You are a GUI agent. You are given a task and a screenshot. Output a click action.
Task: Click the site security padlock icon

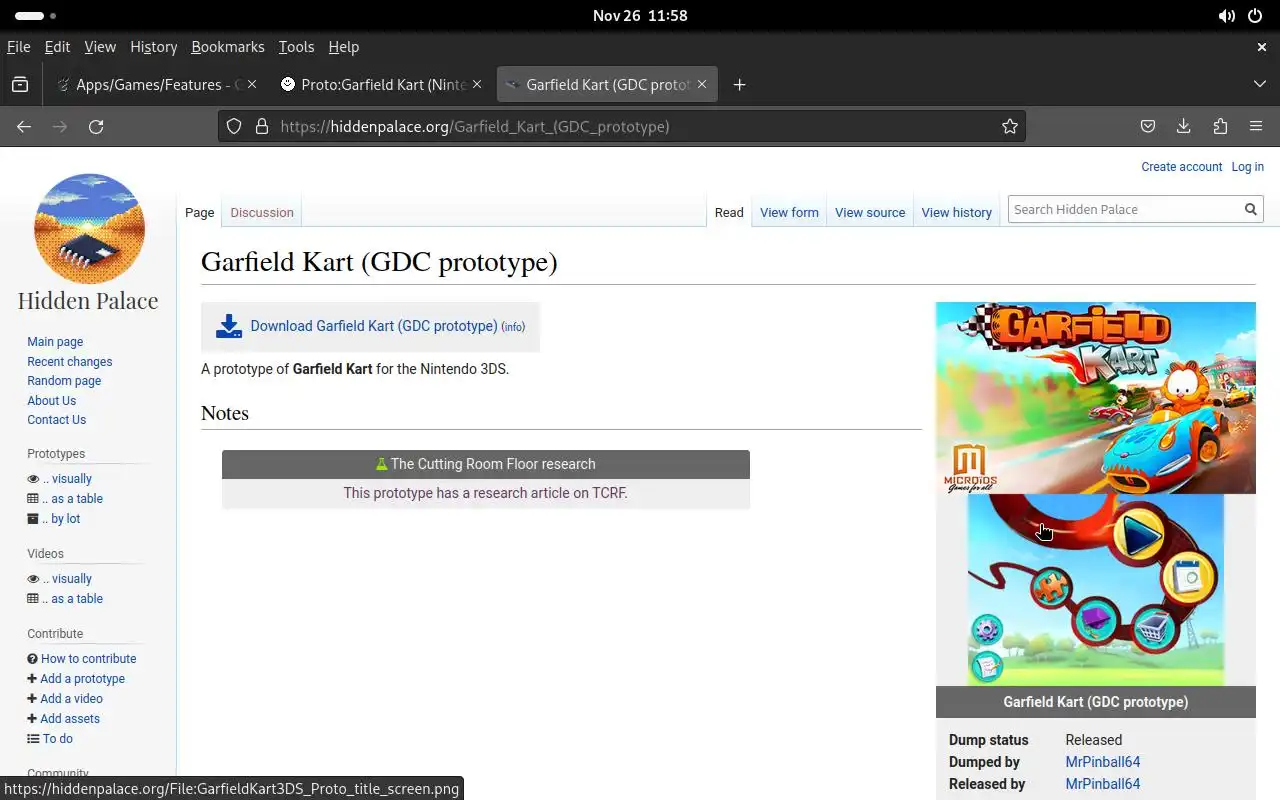click(x=262, y=126)
